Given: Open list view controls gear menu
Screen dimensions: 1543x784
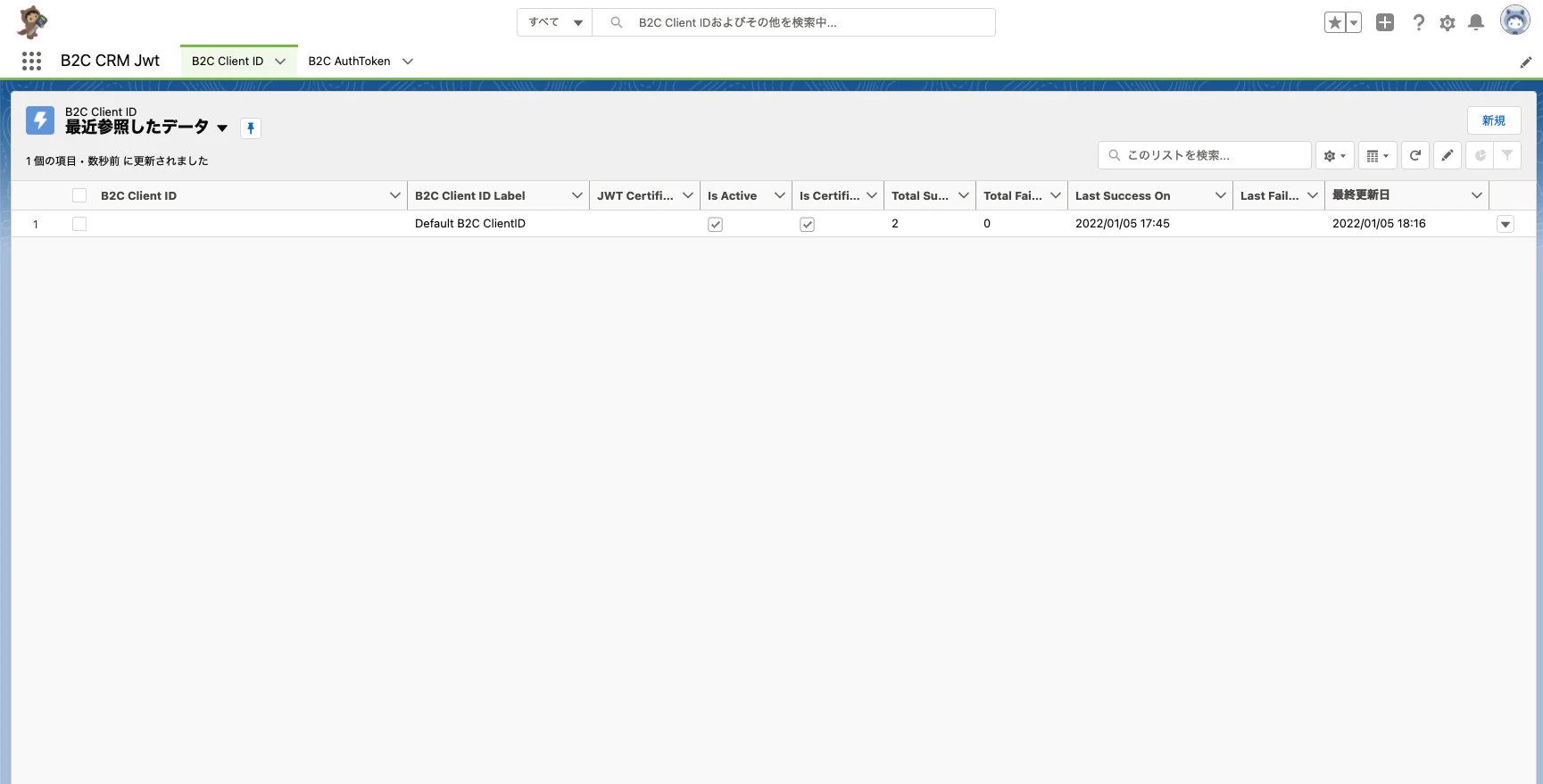Looking at the screenshot, I should pyautogui.click(x=1335, y=155).
